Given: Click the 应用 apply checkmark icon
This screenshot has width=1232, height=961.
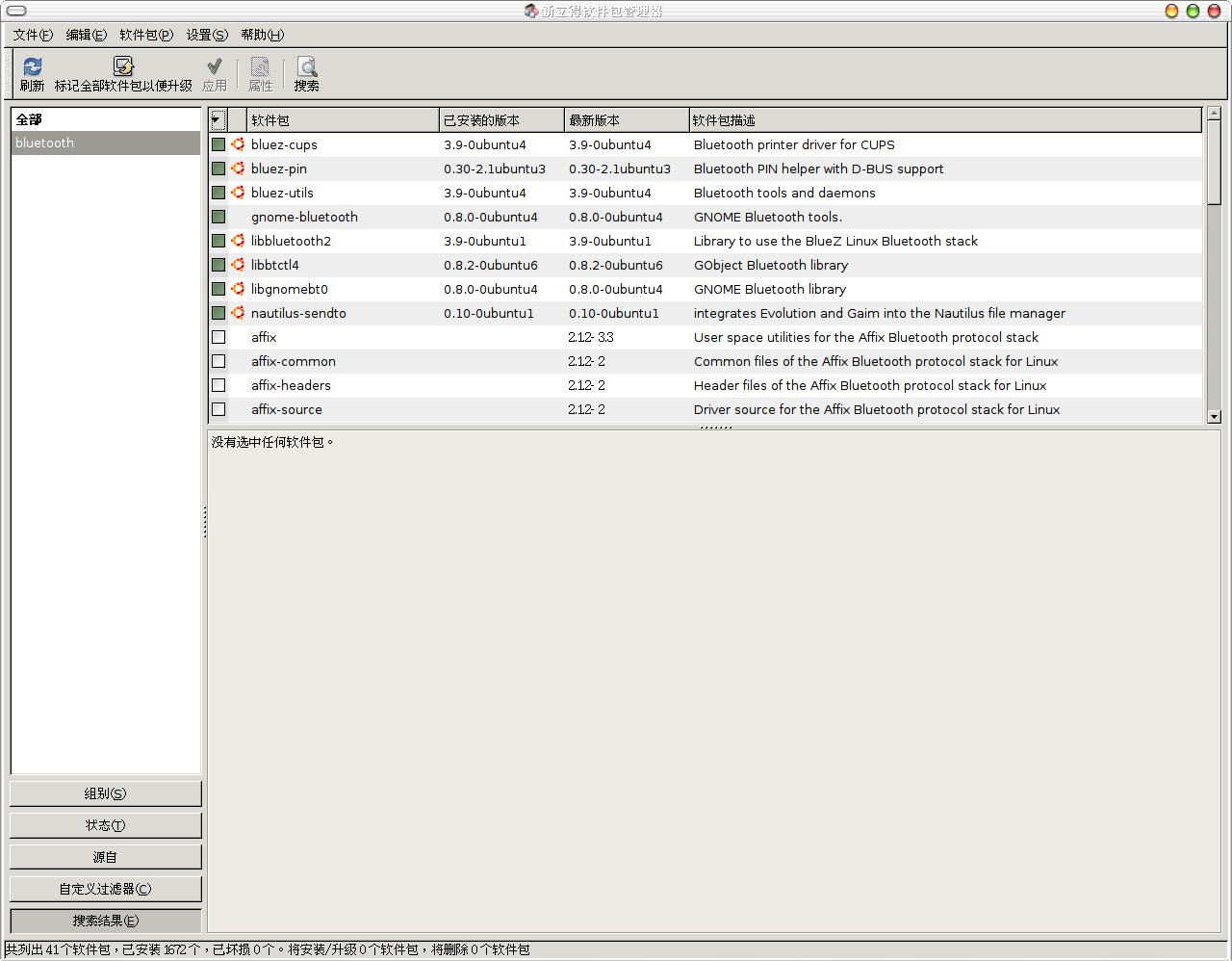Looking at the screenshot, I should pos(215,67).
